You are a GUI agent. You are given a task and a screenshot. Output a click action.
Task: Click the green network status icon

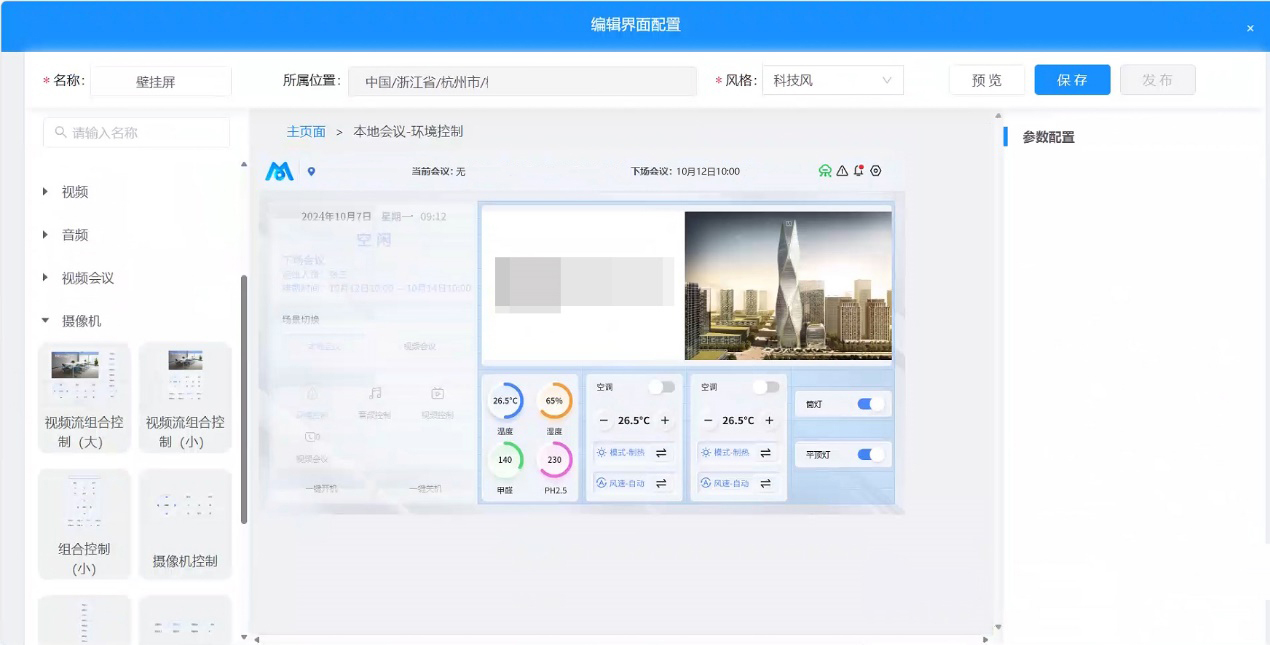[x=825, y=171]
